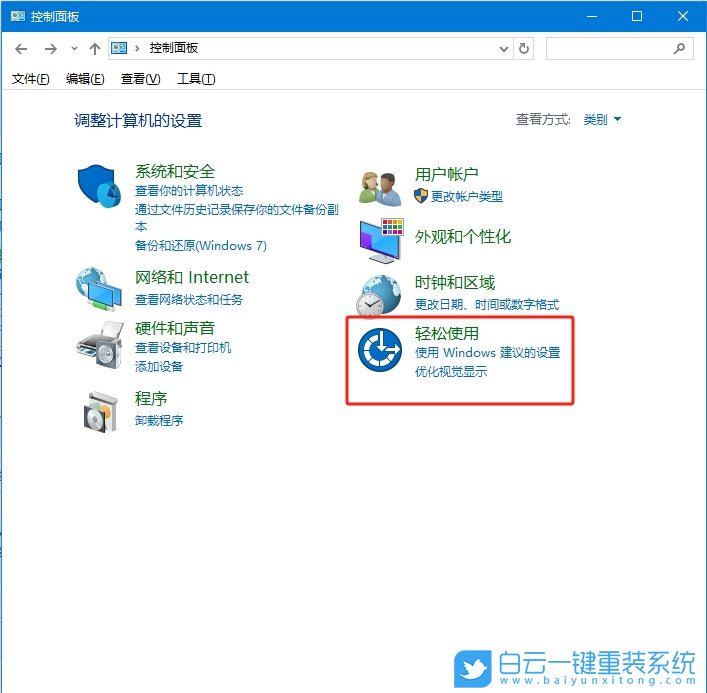Screen dimensions: 707x693
Task: Click the title bar Control Panel icon
Action: [18, 16]
